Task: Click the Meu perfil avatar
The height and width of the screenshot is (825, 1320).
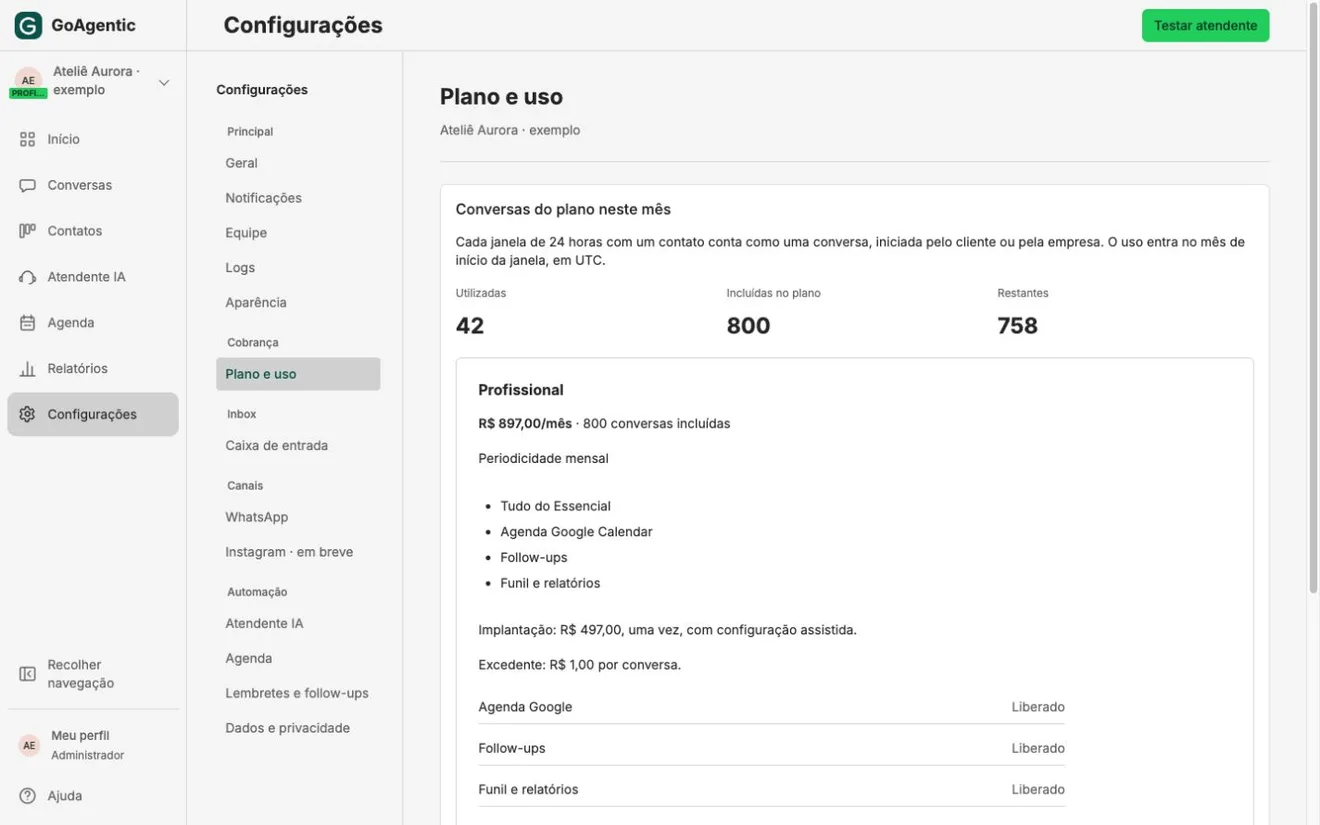Action: coord(29,745)
